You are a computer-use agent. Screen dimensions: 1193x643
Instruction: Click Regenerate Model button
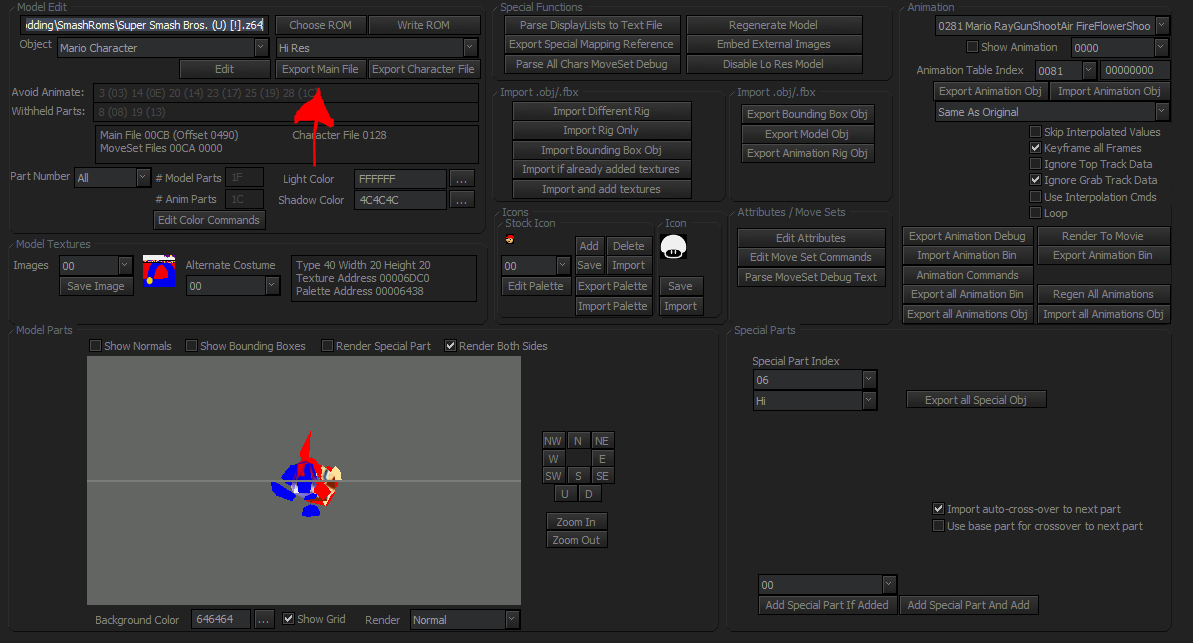click(x=773, y=25)
